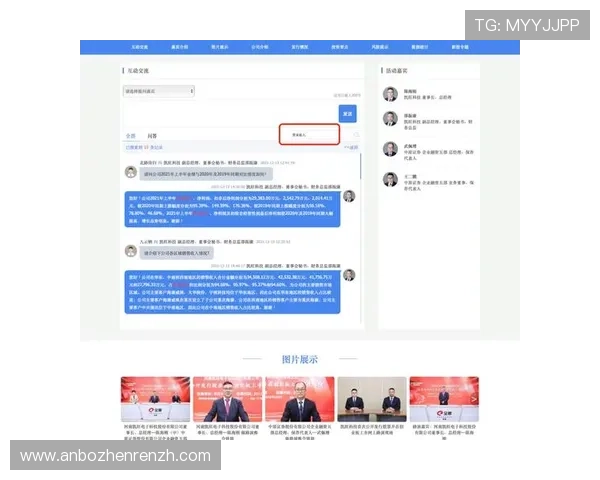The height and width of the screenshot is (480, 600).
Task: Click the caption under the two seated men photo
Action: tap(372, 429)
